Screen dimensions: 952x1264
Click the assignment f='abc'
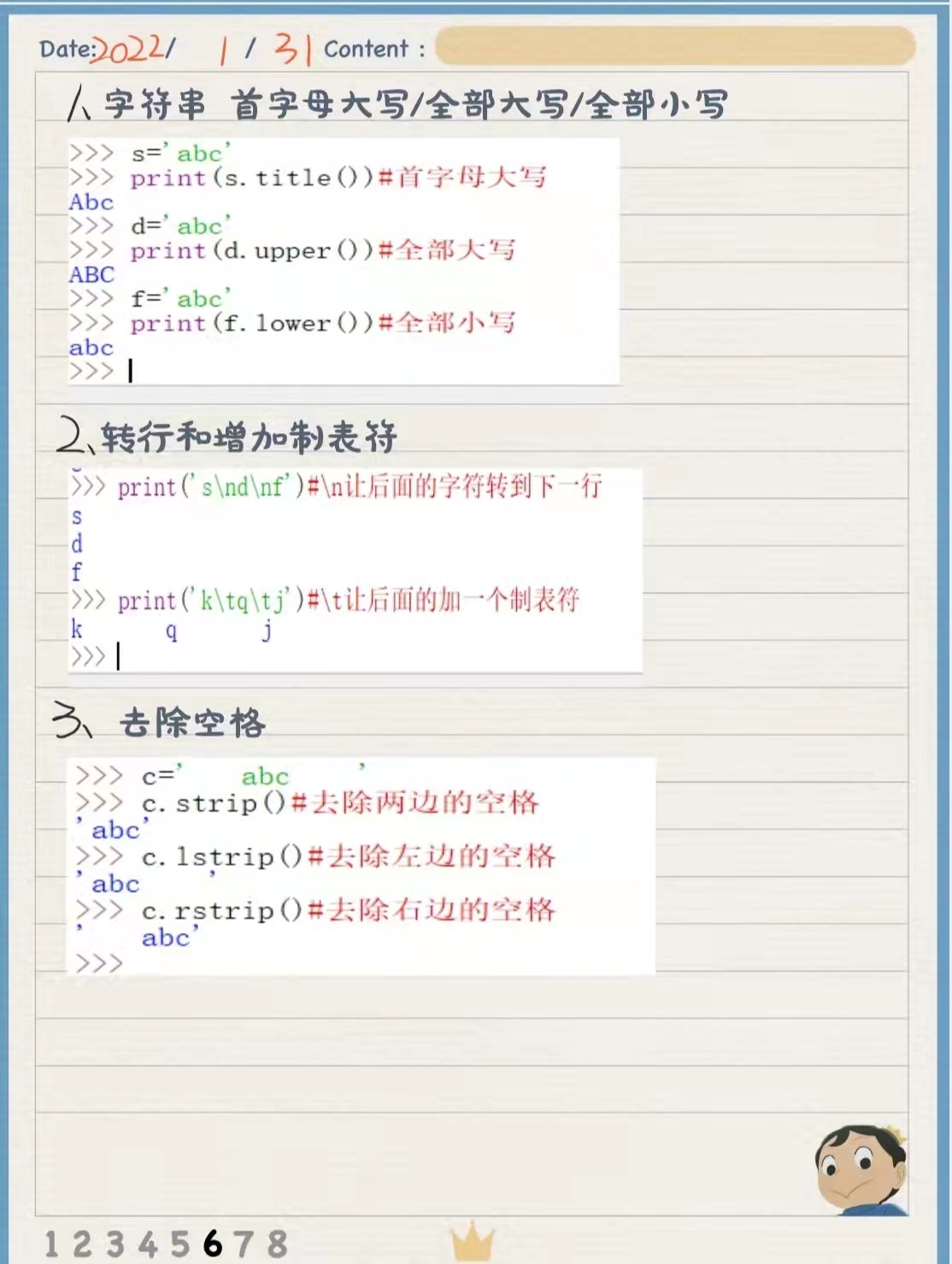coord(181,299)
